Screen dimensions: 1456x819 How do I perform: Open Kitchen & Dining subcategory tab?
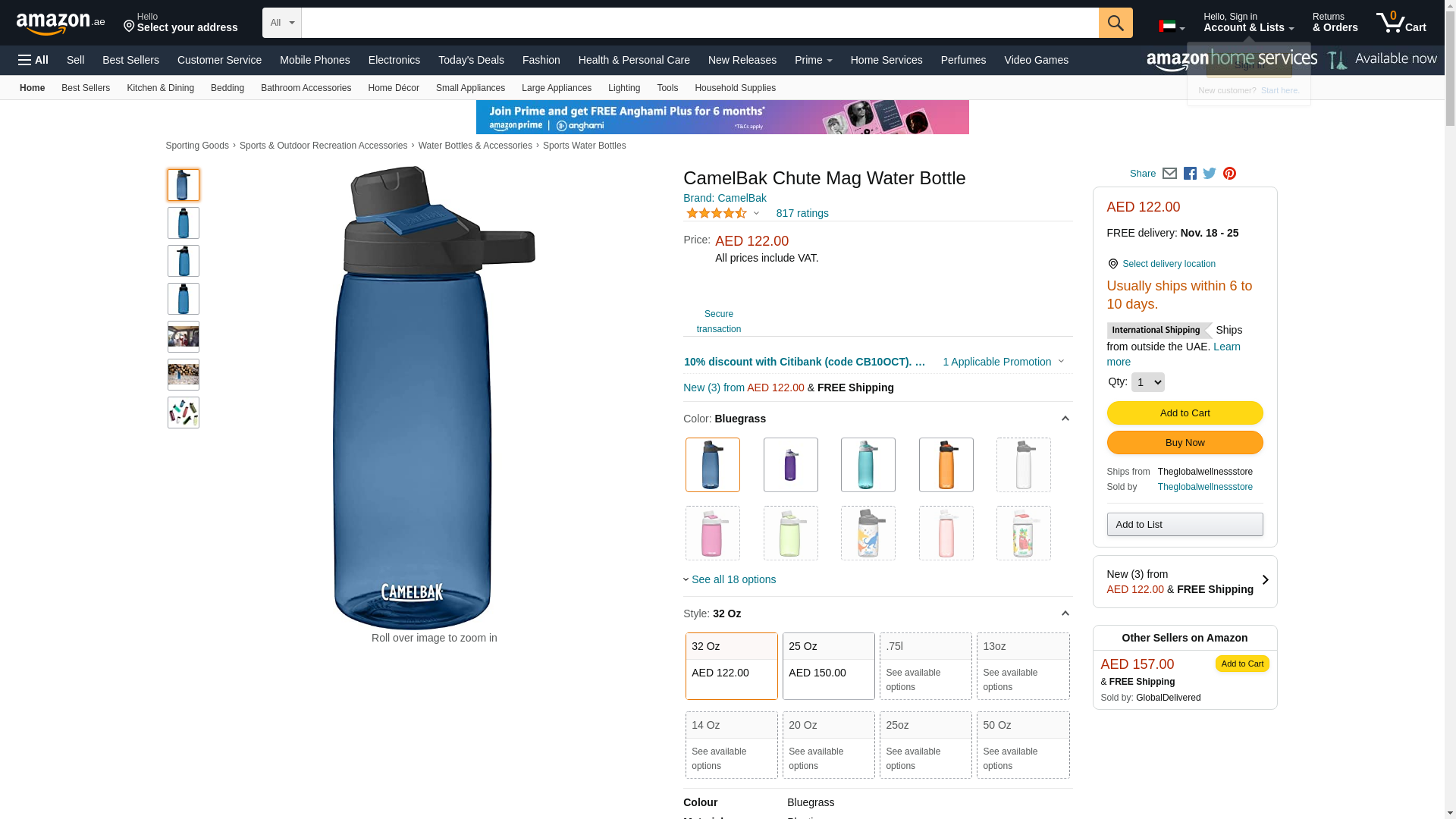point(160,88)
